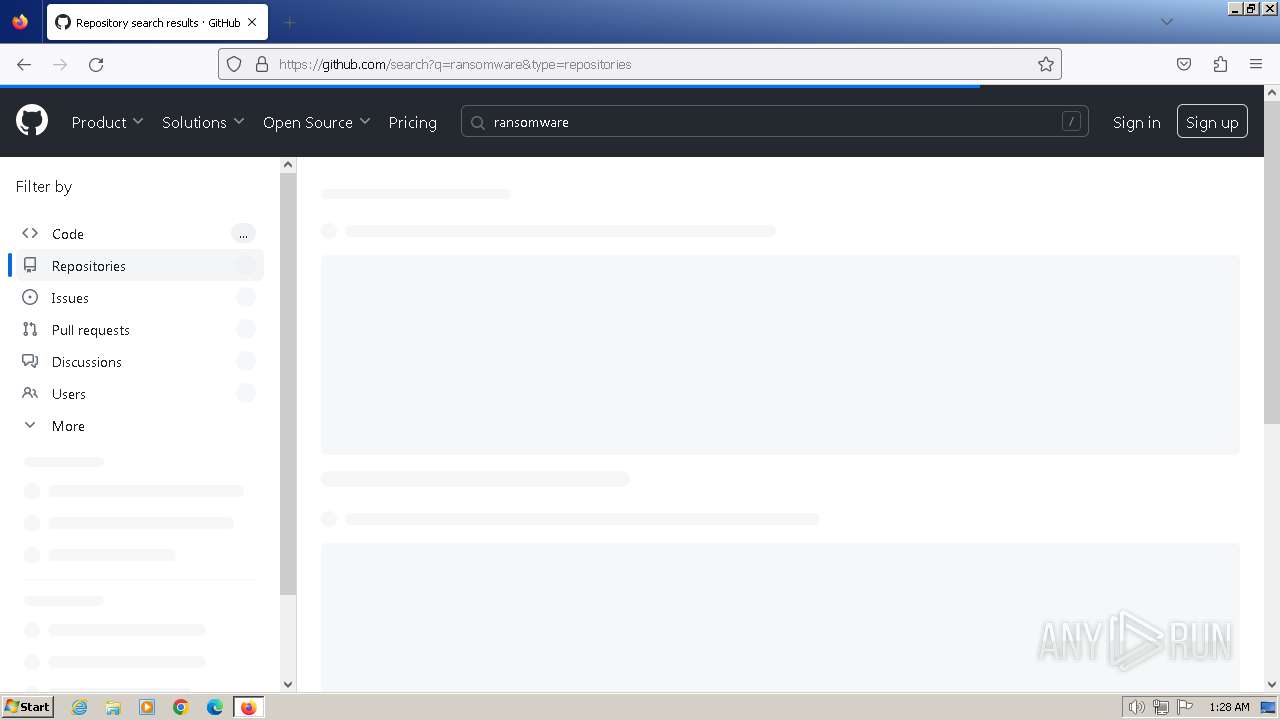Click the Code filter icon in sidebar
The height and width of the screenshot is (720, 1280).
30,233
